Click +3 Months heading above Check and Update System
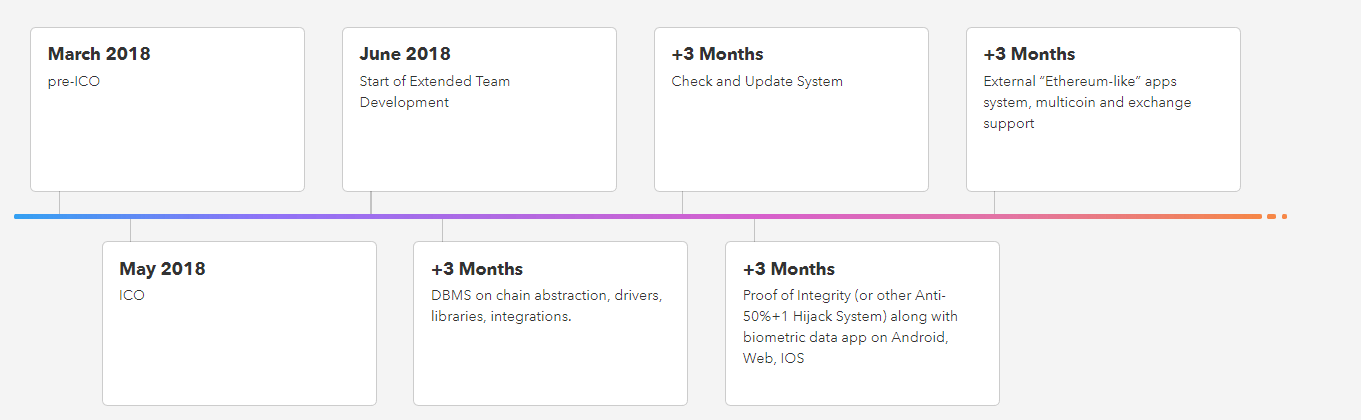Viewport: 1361px width, 420px height. (717, 54)
